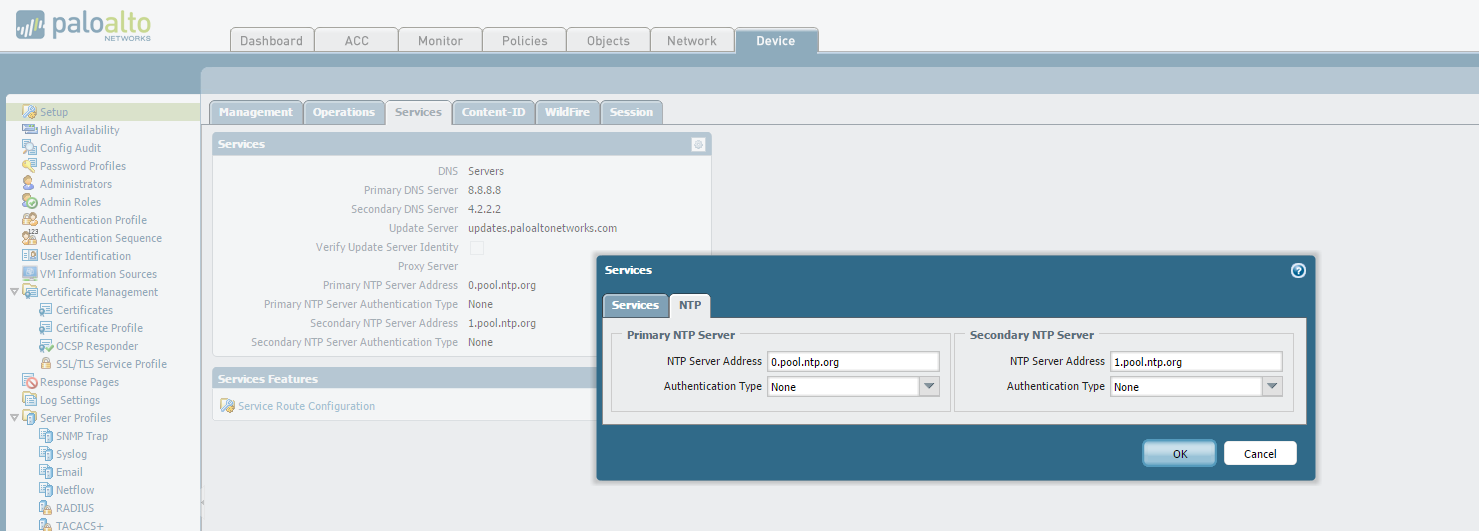Switch to the Management sub-tab
Screen dimensions: 1479x531
256,112
